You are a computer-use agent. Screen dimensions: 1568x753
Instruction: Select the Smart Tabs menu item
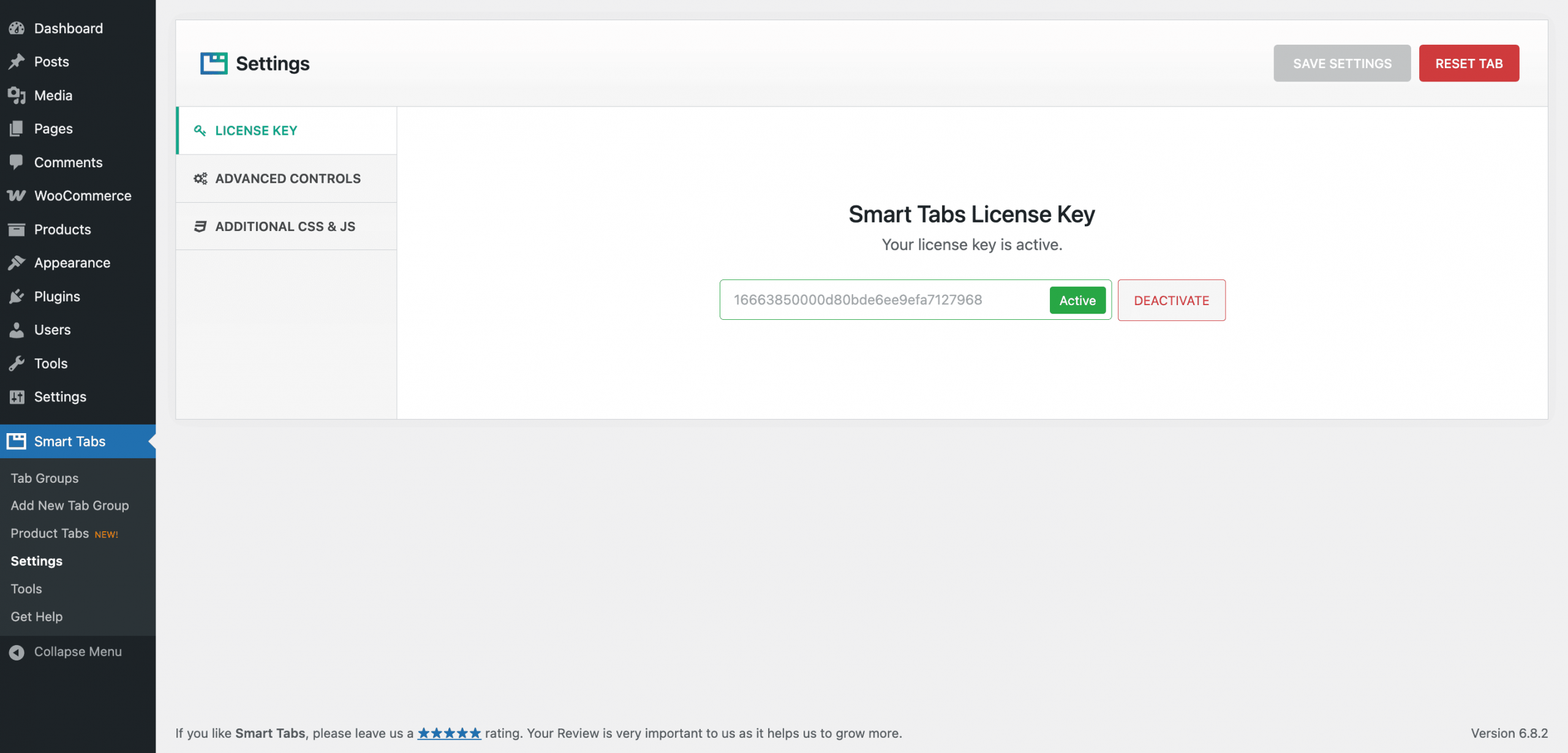[x=78, y=441]
